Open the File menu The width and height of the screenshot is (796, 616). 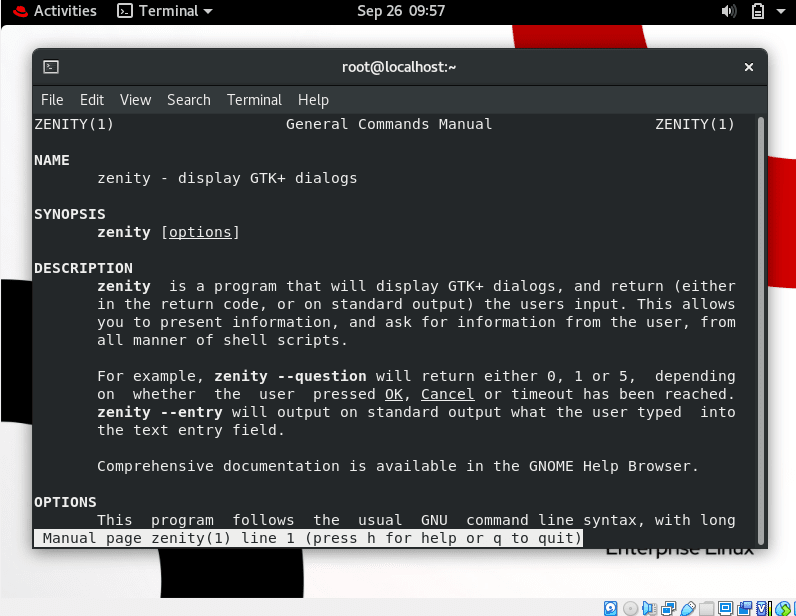click(x=52, y=100)
